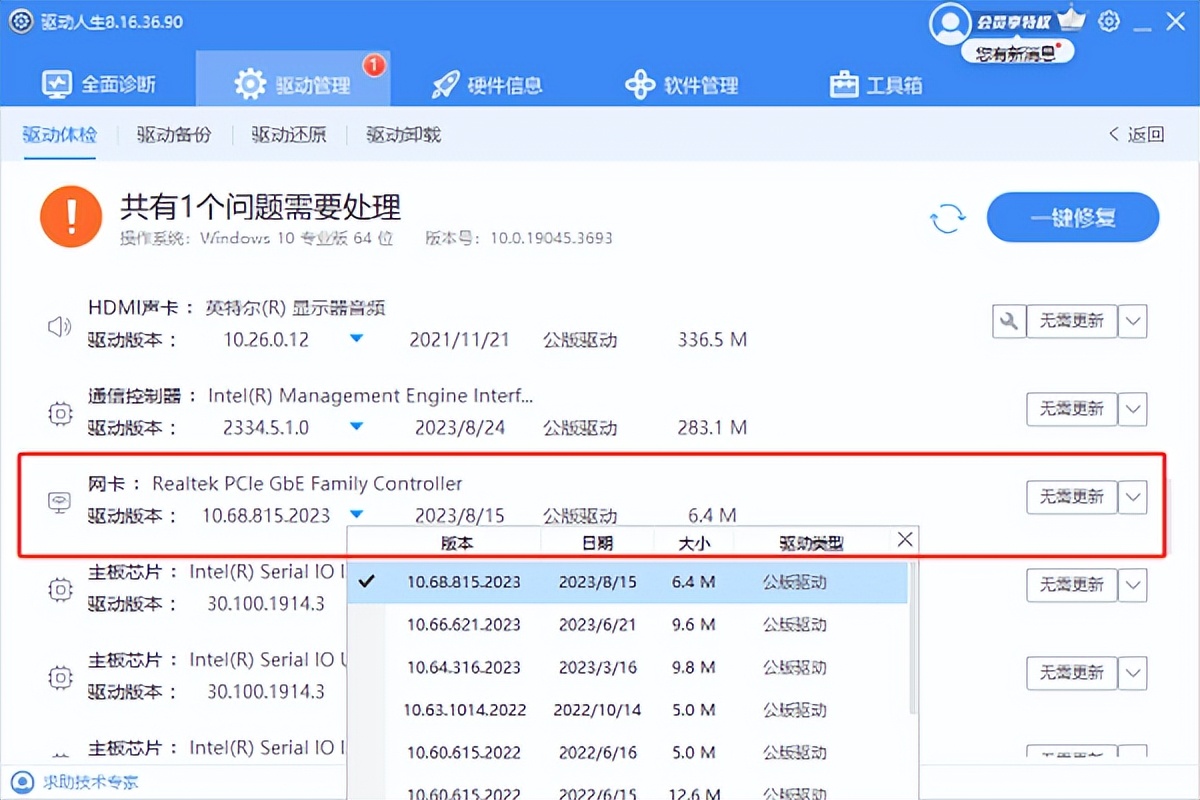Viewport: 1200px width, 800px height.
Task: Click the chipset icon beside 主板芯片
Action: pyautogui.click(x=59, y=590)
